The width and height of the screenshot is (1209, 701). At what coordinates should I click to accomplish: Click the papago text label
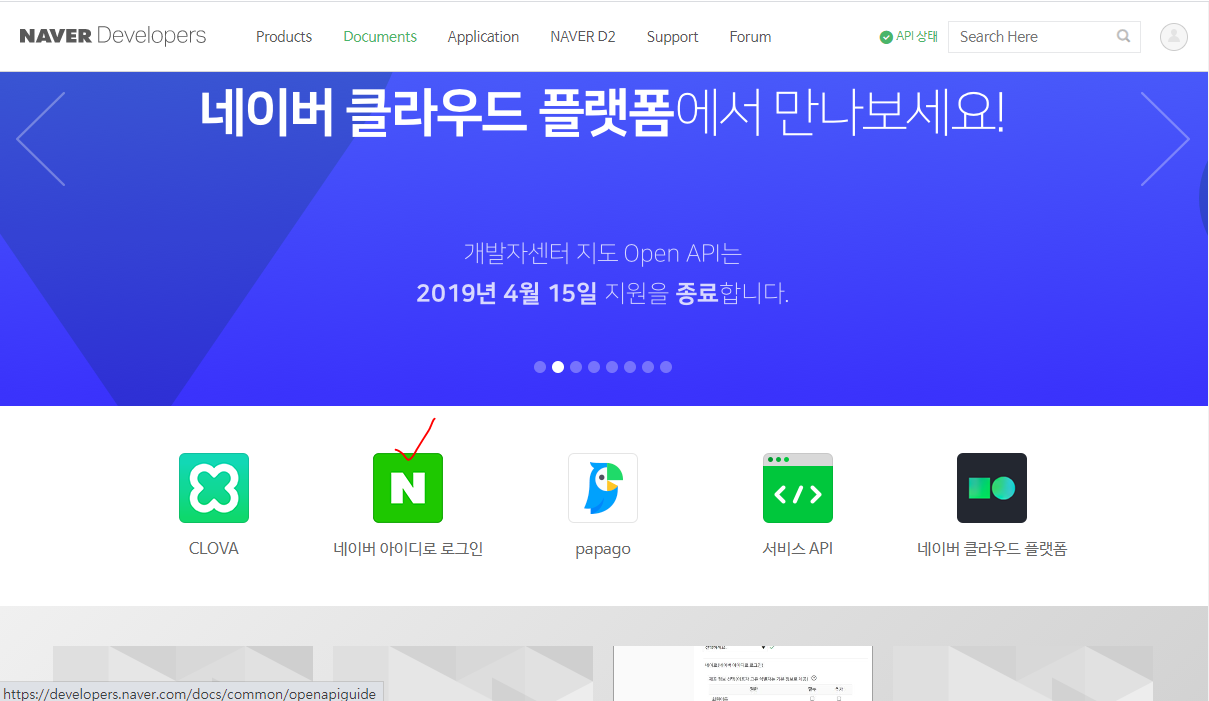[603, 550]
